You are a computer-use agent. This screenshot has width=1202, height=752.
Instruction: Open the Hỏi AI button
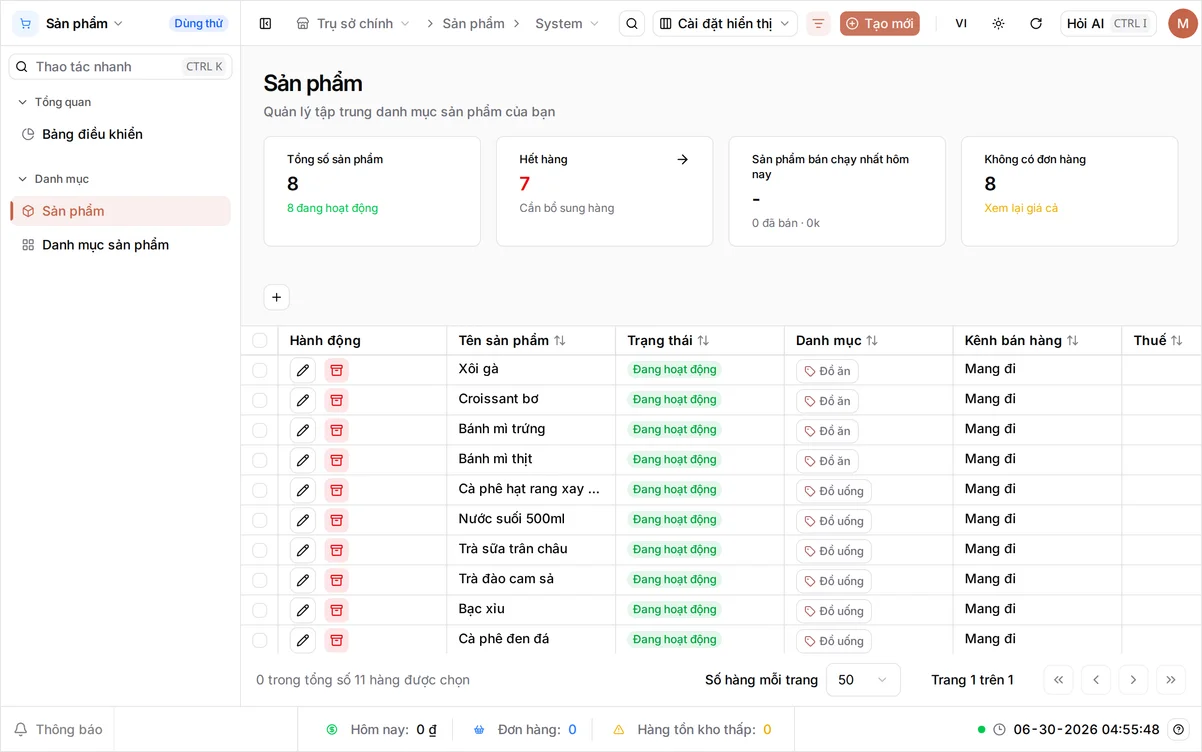(x=1108, y=23)
